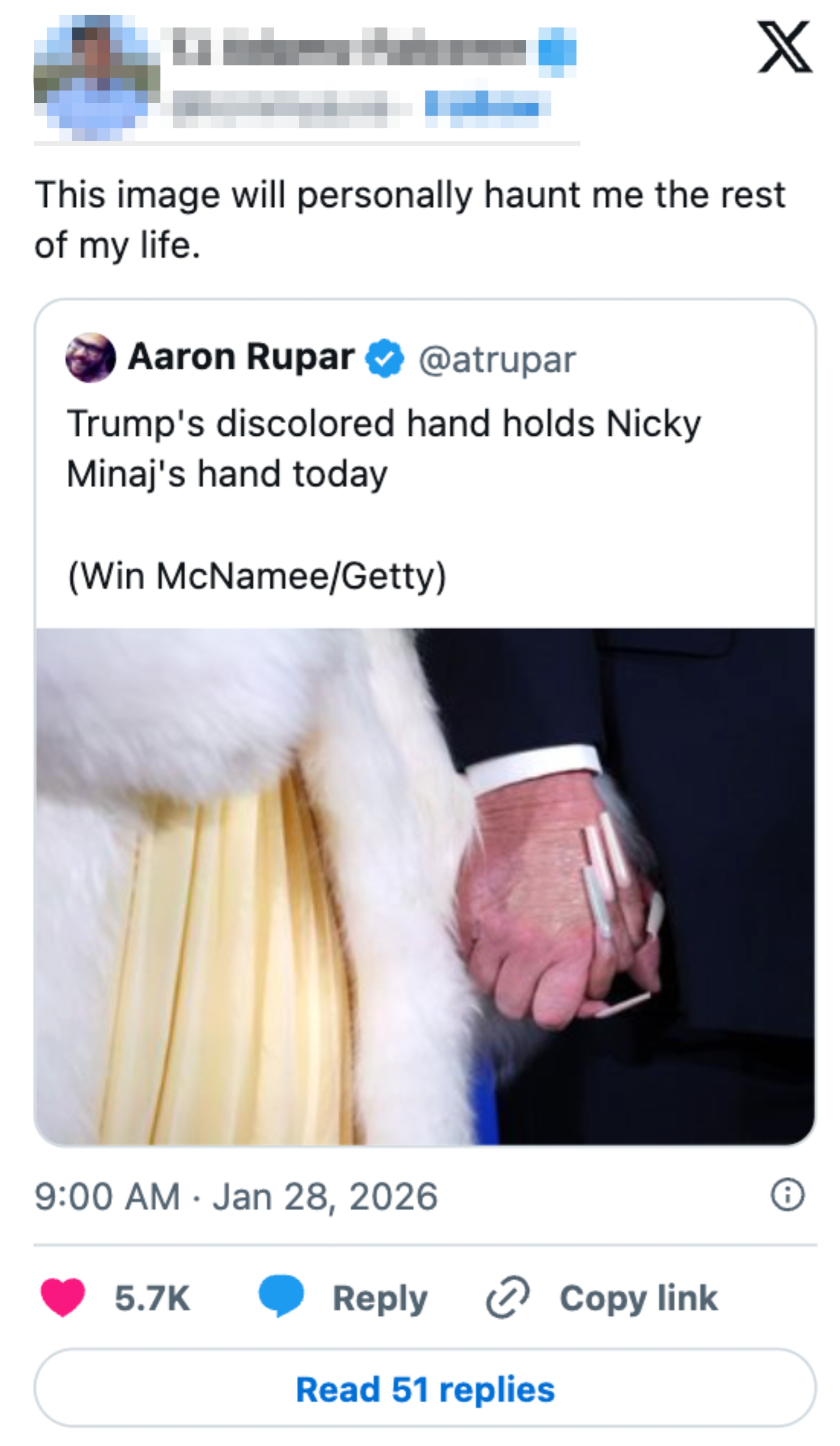Select the Copy link text
The height and width of the screenshot is (1446, 840).
(638, 1298)
